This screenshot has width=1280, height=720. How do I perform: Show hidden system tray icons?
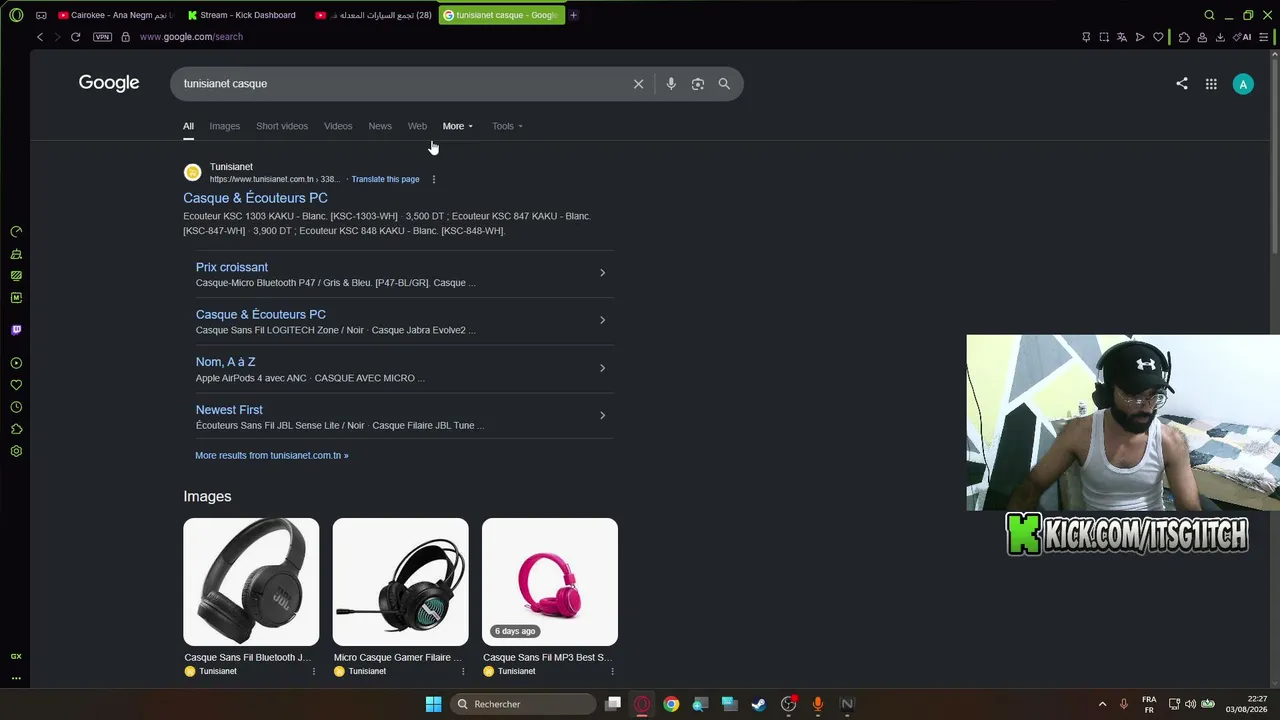(x=1102, y=704)
